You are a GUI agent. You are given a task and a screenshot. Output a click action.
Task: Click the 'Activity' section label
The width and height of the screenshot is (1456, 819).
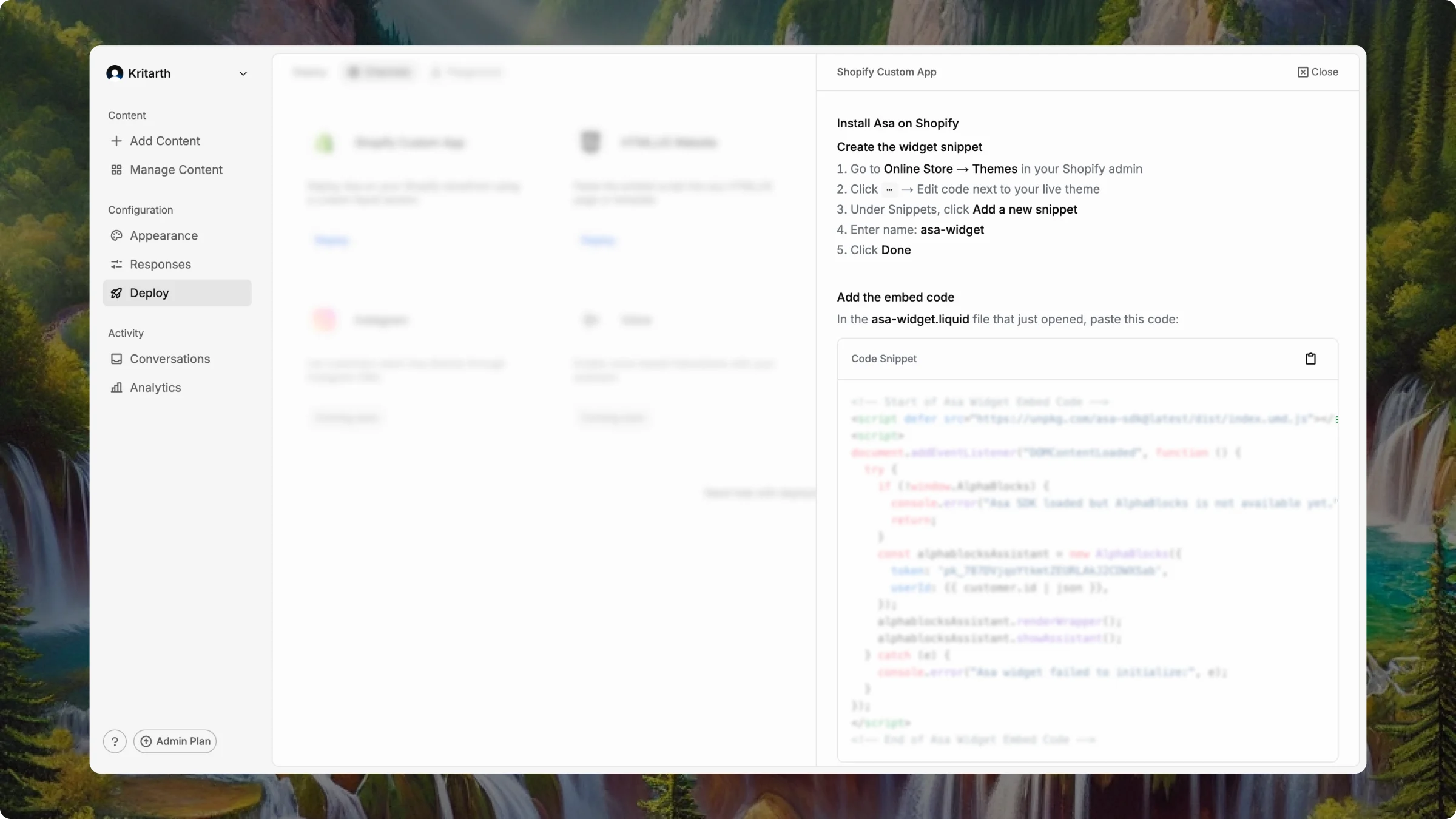pos(126,333)
